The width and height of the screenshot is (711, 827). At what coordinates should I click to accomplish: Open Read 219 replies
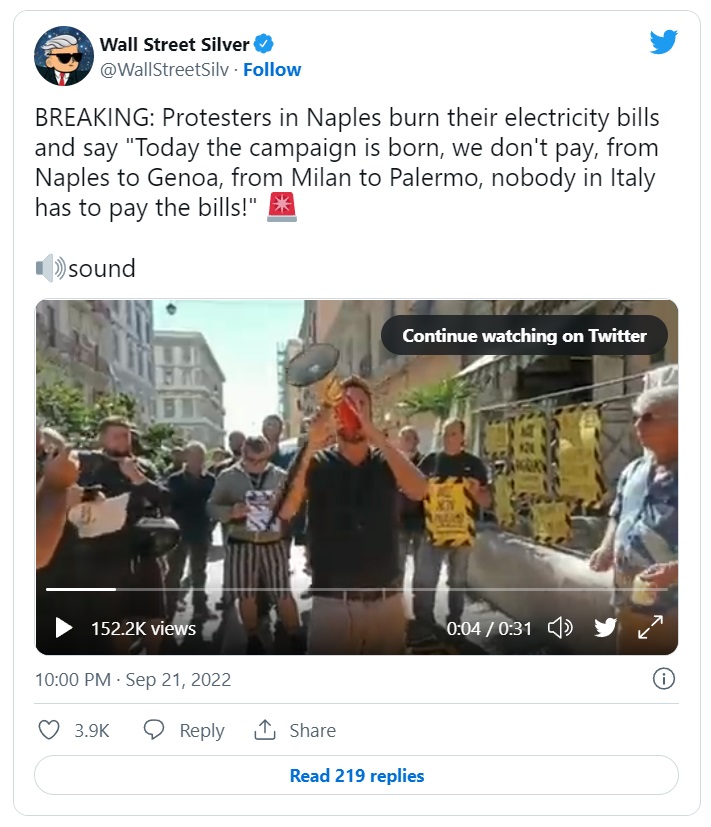click(x=356, y=776)
